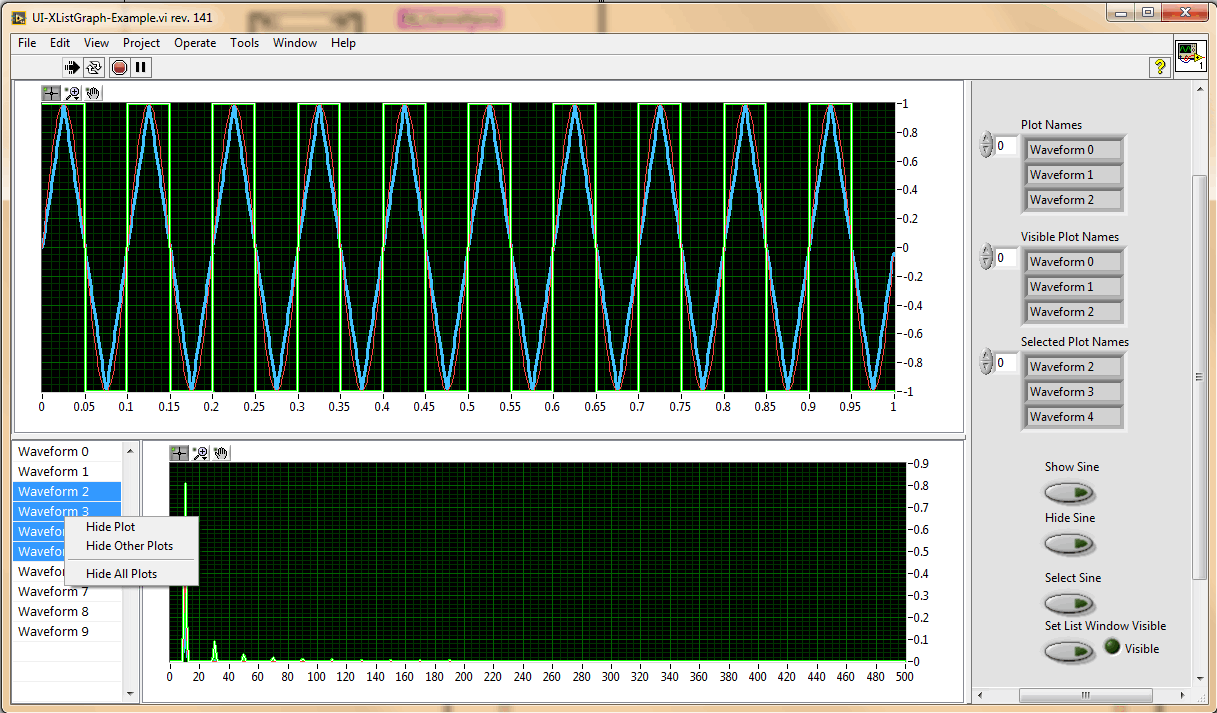Open the Edit menu
The width and height of the screenshot is (1217, 713).
click(60, 43)
